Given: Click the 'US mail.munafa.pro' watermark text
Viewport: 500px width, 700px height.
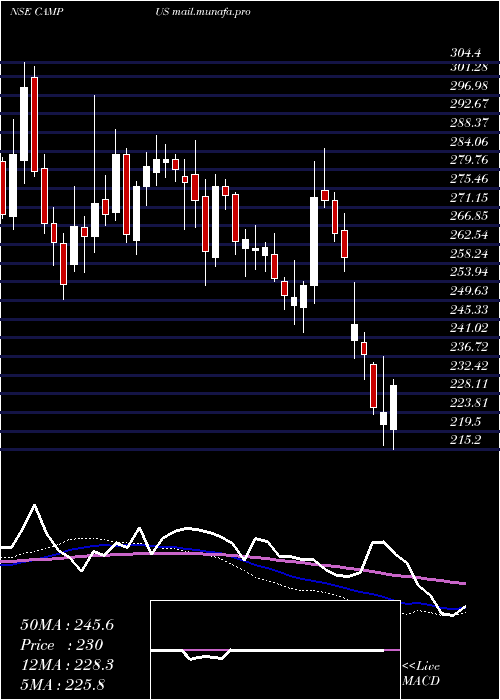Looking at the screenshot, I should click(x=203, y=12).
